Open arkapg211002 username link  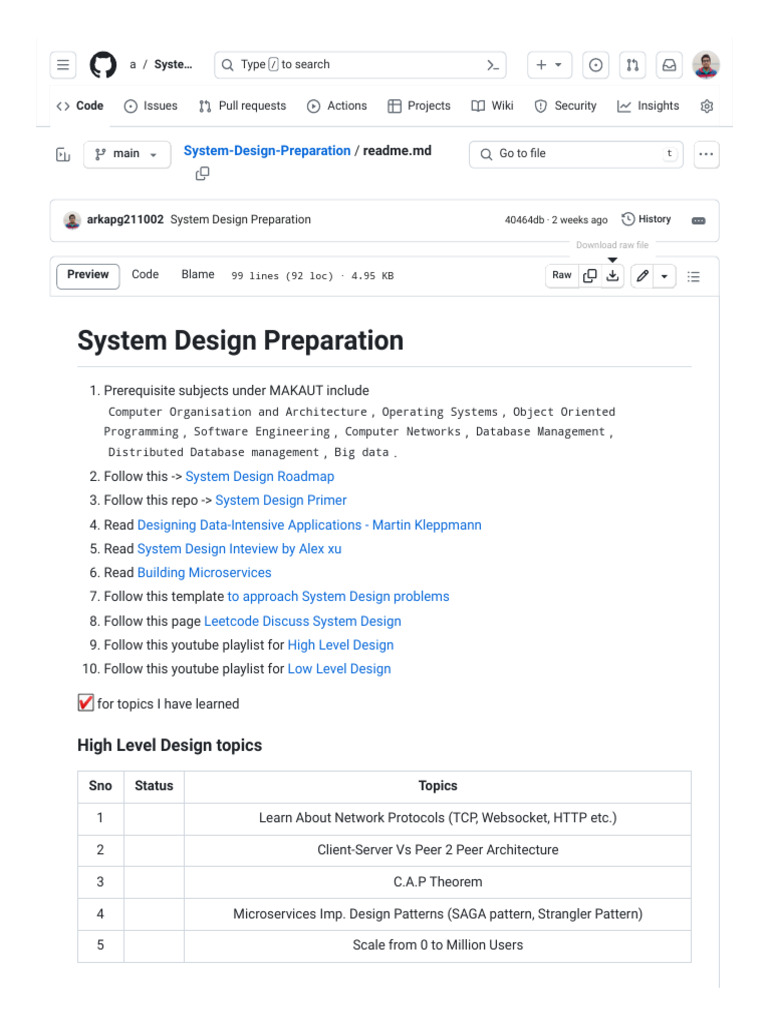click(125, 220)
